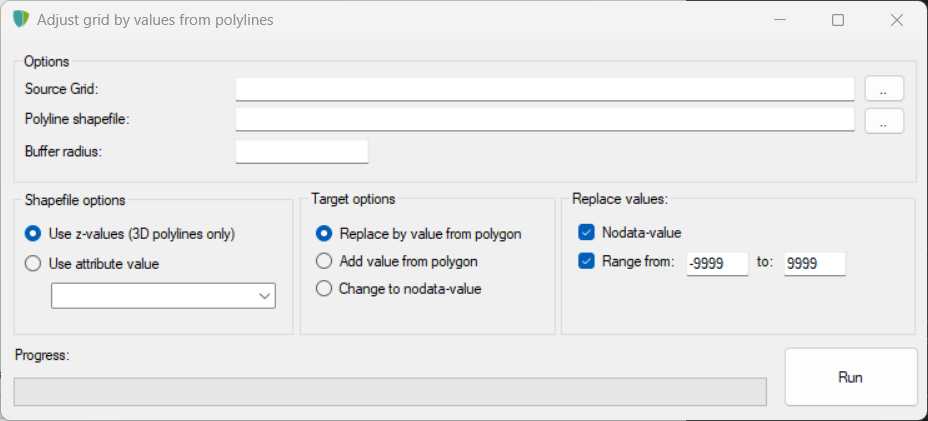Focus the Buffer radius input box
This screenshot has height=421, width=928.
302,152
